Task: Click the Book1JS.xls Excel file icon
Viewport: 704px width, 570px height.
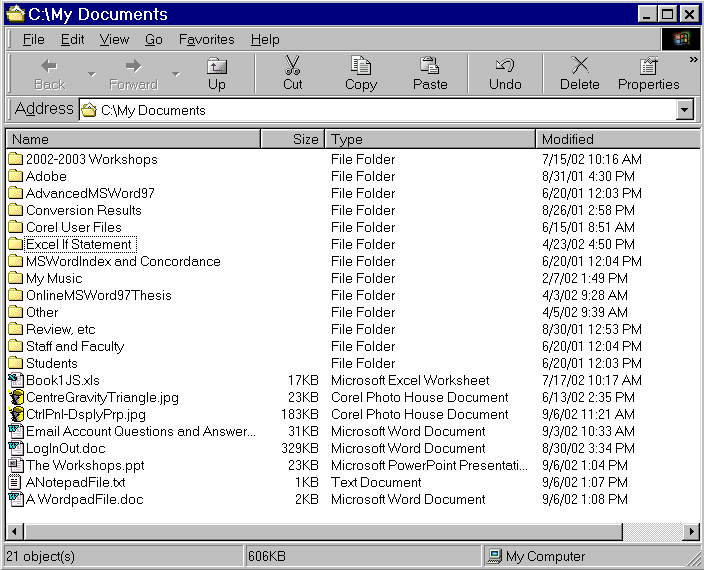Action: 16,380
